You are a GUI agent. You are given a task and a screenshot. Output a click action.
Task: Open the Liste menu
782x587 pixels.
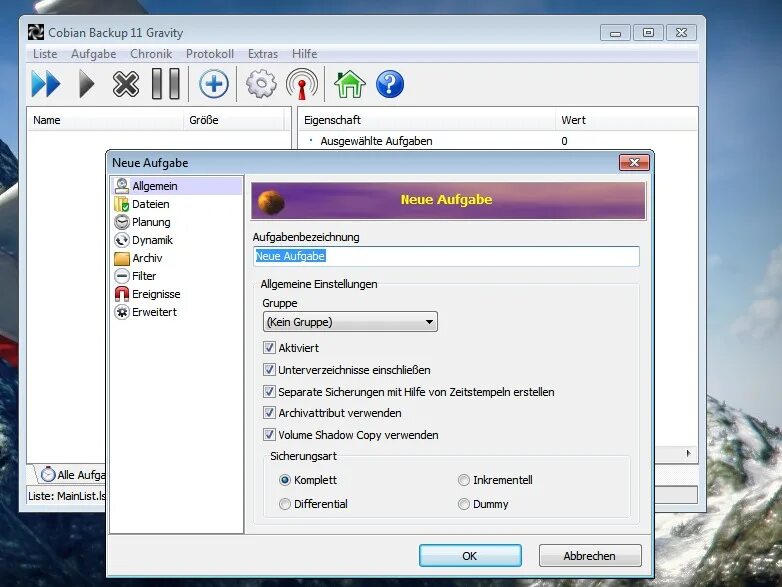pos(45,54)
